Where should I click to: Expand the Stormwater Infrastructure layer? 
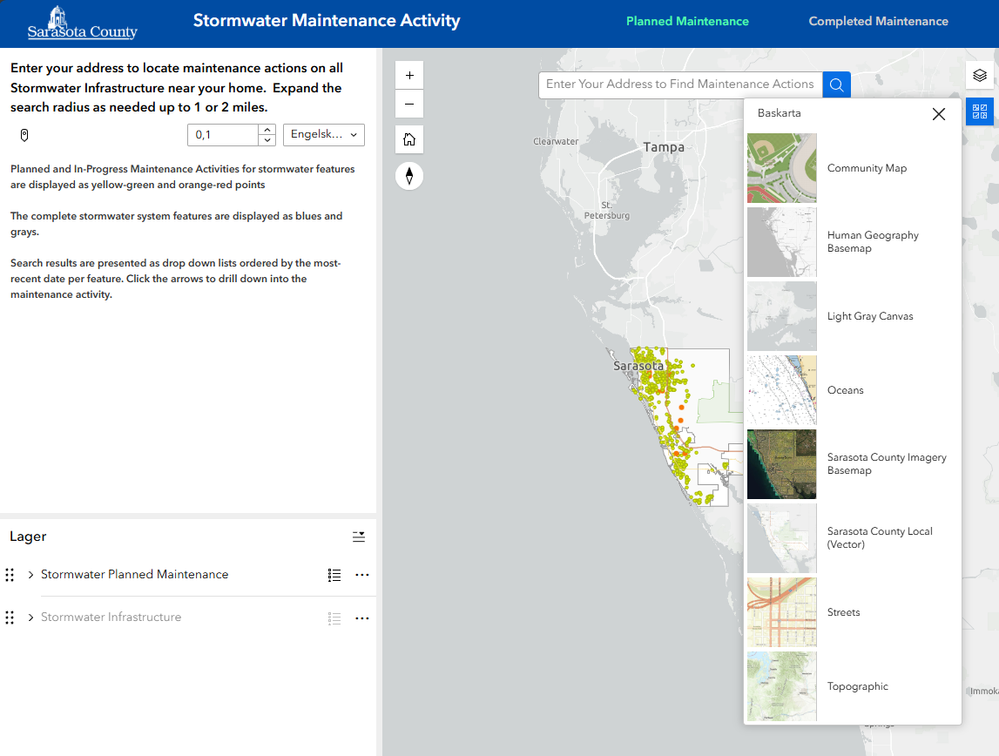(31, 618)
